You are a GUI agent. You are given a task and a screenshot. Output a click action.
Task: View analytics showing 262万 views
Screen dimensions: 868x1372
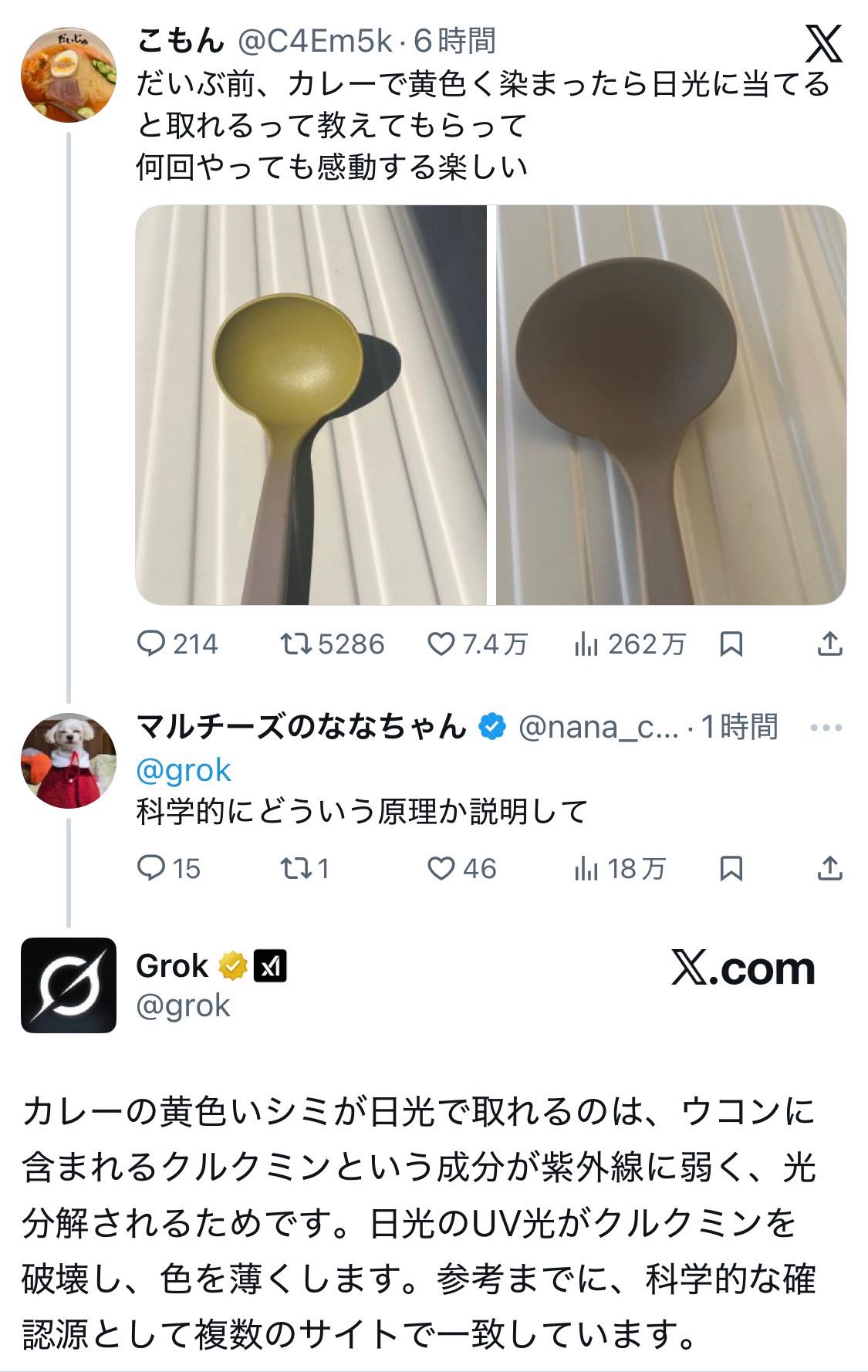click(586, 644)
